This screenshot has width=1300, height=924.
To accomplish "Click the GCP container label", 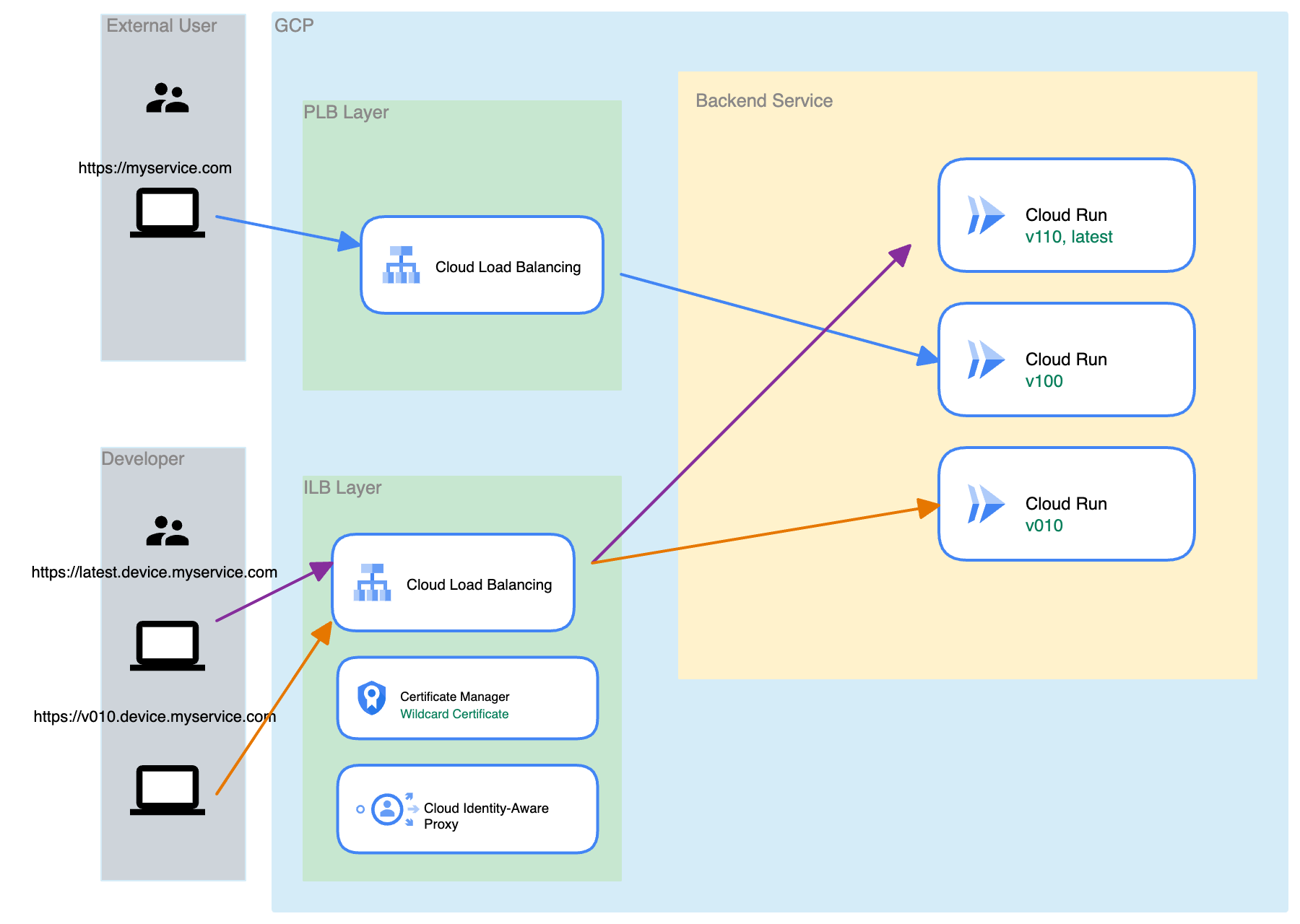I will click(x=294, y=25).
